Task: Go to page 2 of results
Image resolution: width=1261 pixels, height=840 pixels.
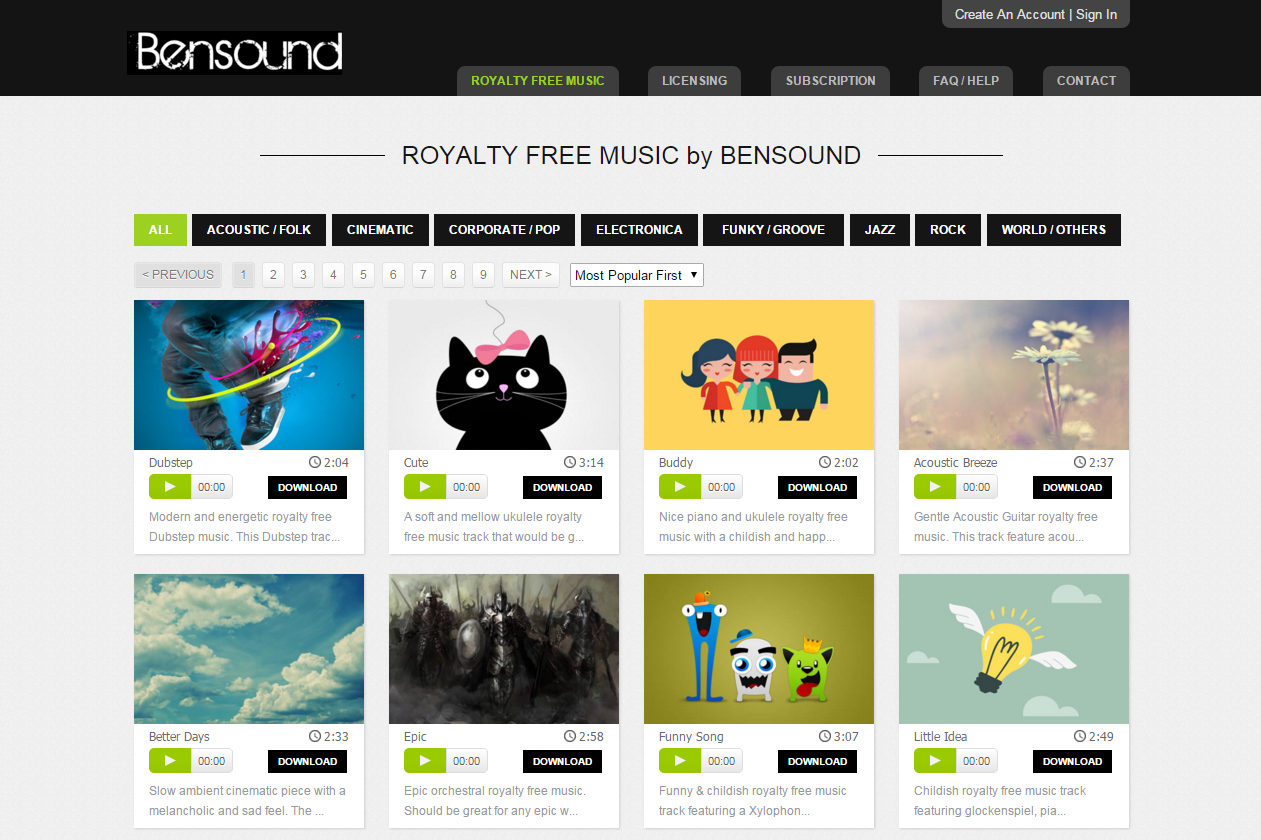Action: coord(273,275)
